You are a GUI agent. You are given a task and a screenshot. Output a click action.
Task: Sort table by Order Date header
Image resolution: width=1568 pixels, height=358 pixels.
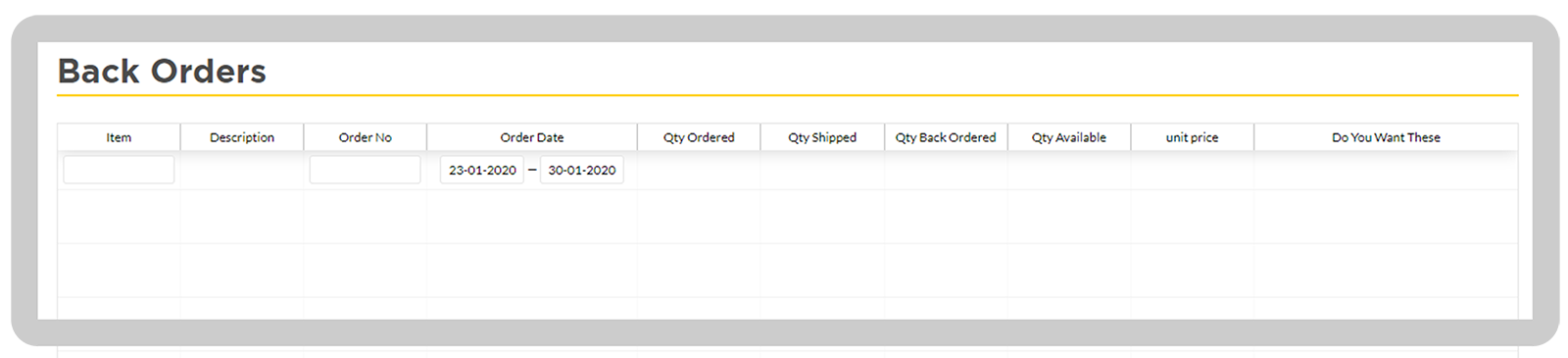(532, 137)
